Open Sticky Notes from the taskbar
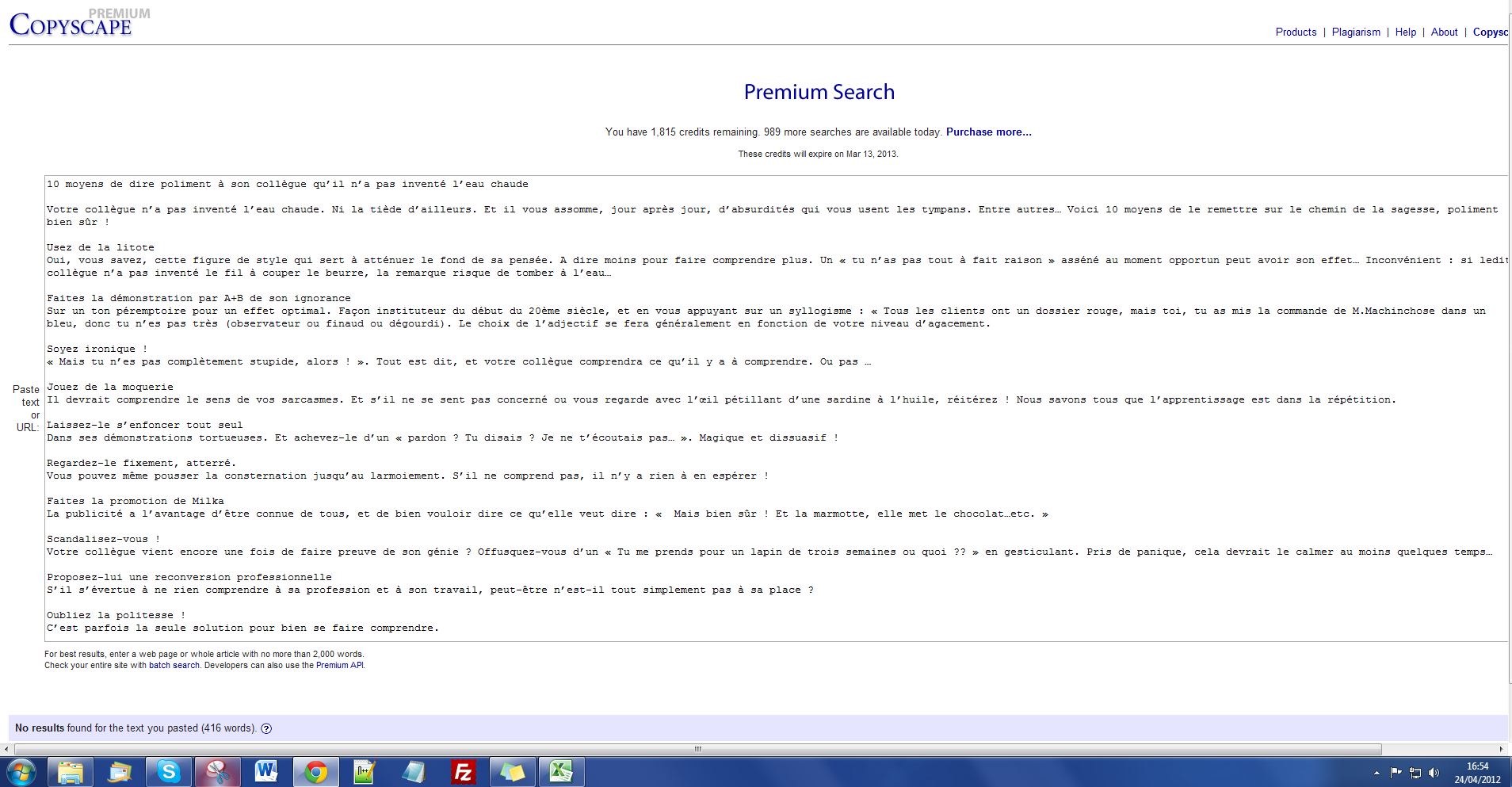The image size is (1512, 787). coord(512,771)
